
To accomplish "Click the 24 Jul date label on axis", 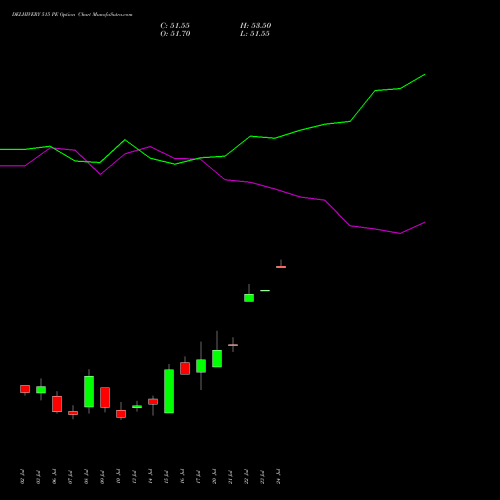I will pyautogui.click(x=279, y=476).
